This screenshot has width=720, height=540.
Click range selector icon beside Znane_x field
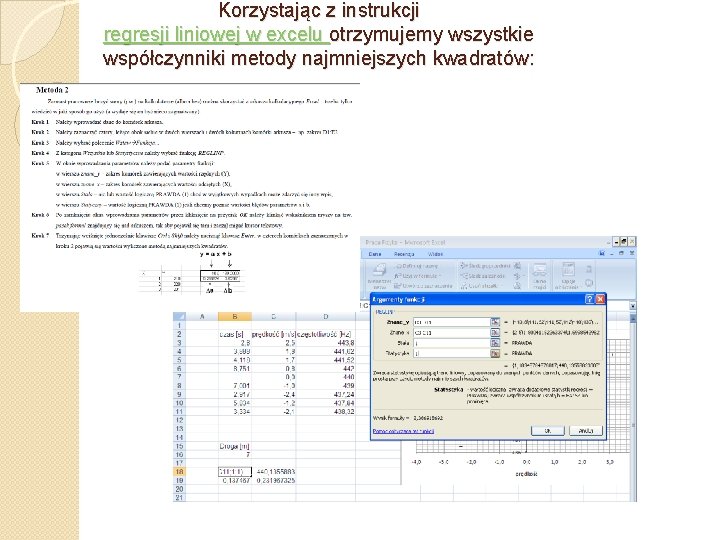495,332
